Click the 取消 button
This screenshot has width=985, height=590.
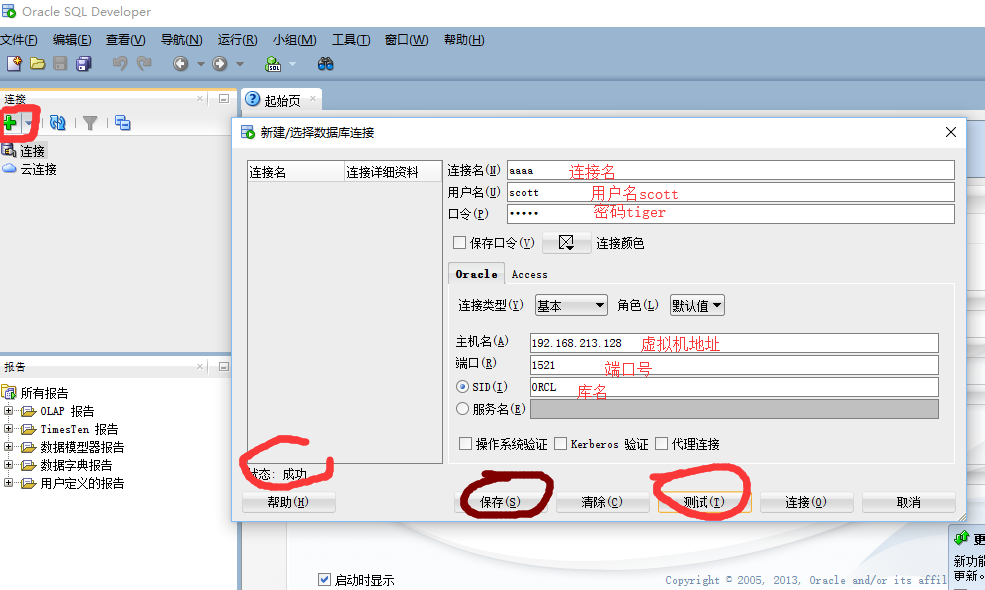(908, 502)
